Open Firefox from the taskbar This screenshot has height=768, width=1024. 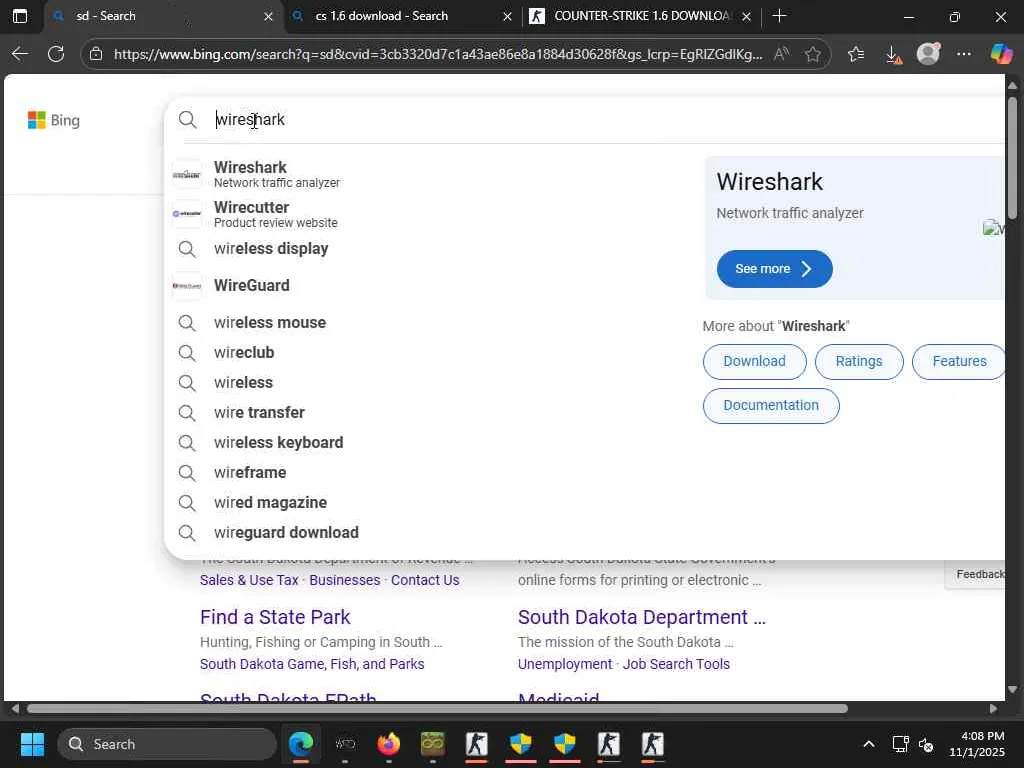[x=389, y=744]
